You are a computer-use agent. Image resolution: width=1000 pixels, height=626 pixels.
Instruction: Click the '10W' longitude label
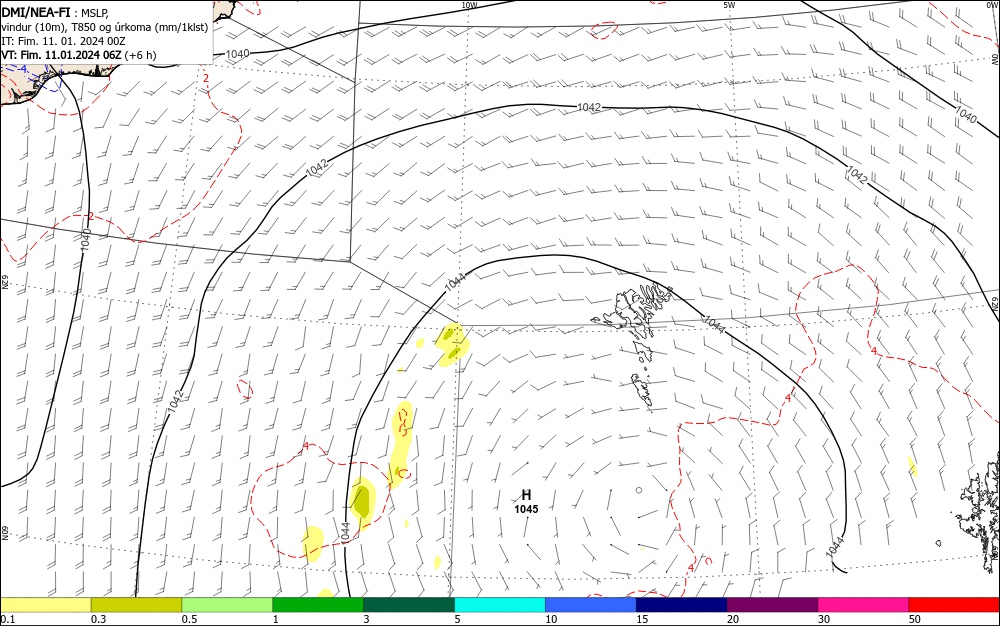[x=469, y=5]
